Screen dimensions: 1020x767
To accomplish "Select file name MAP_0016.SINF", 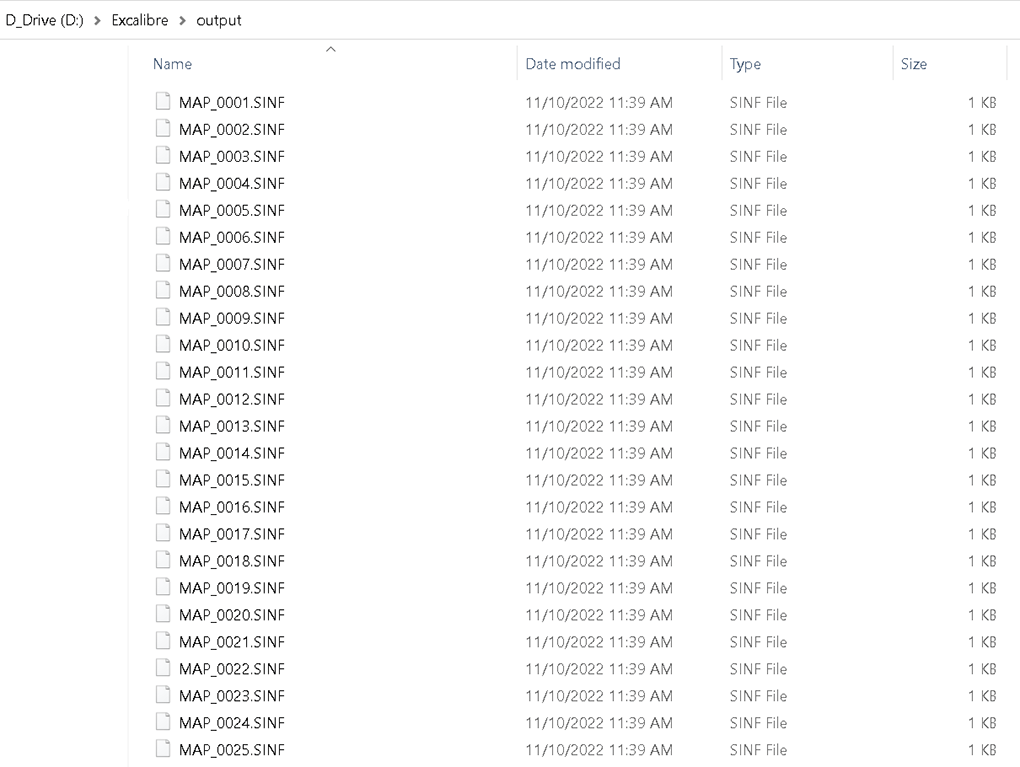I will point(232,507).
